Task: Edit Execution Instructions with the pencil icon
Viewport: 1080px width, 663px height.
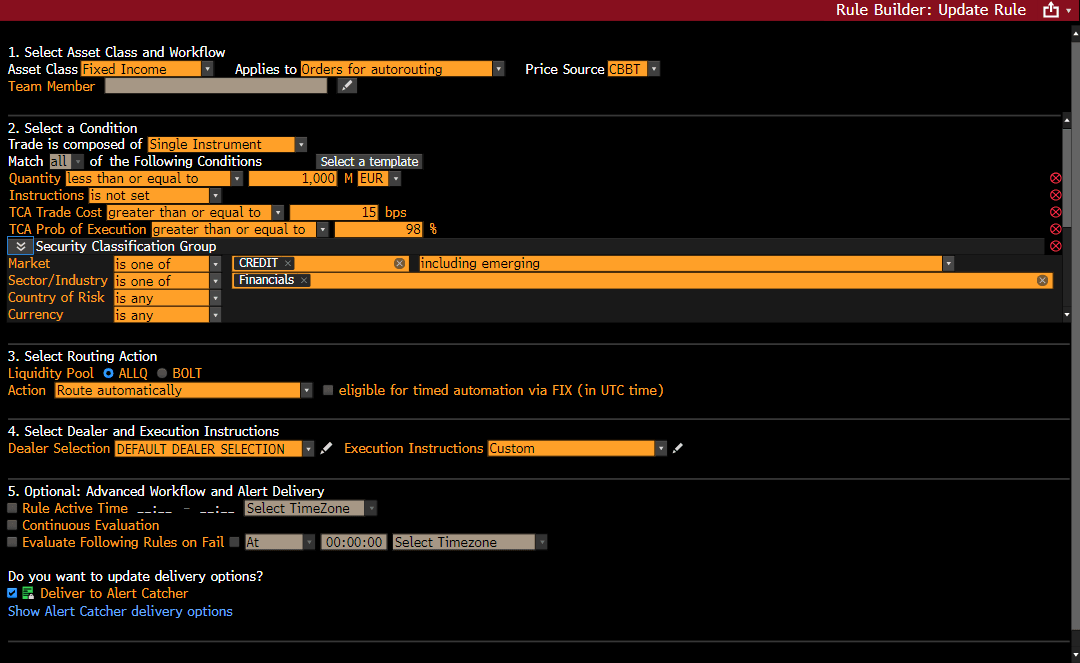Action: tap(678, 449)
